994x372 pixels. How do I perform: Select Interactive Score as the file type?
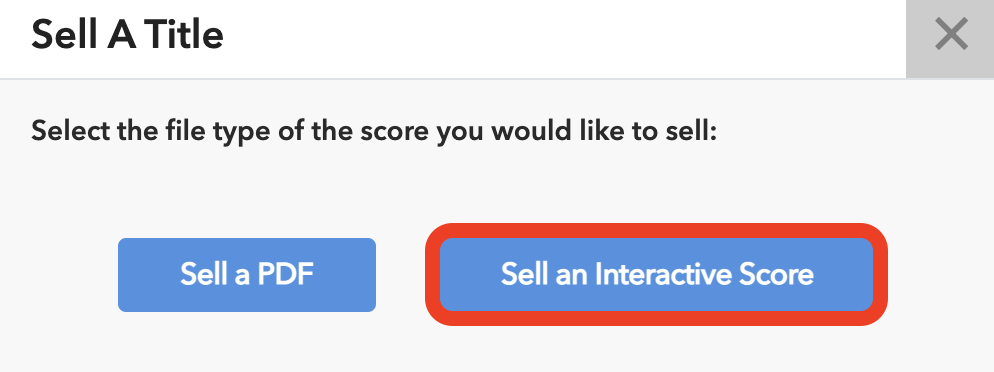pos(657,274)
